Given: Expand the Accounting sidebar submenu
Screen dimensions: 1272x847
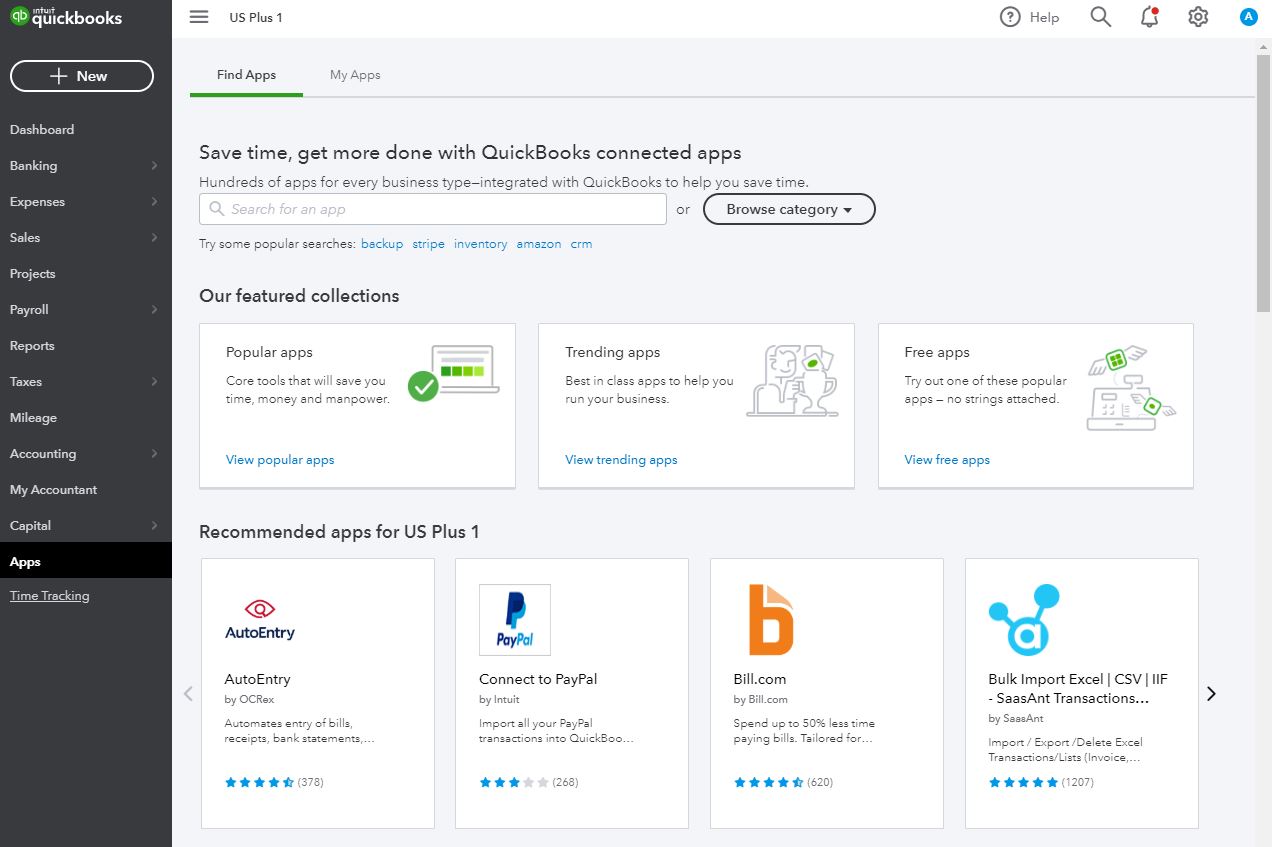Looking at the screenshot, I should tap(154, 454).
